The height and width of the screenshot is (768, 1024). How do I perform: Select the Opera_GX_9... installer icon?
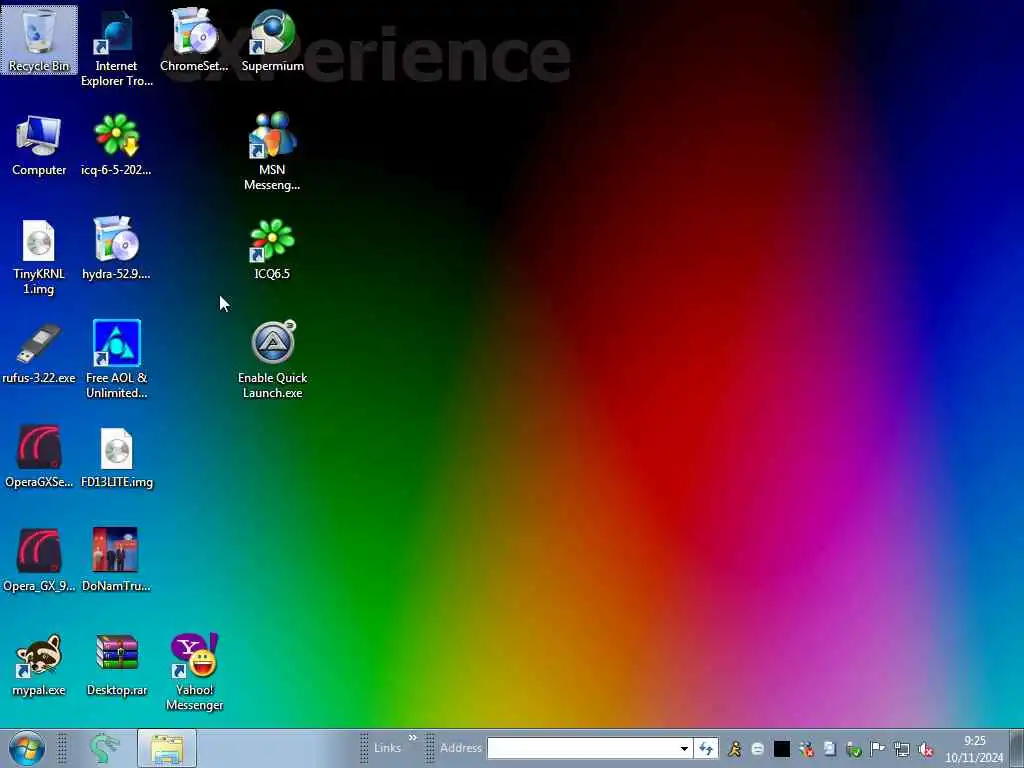pyautogui.click(x=39, y=560)
